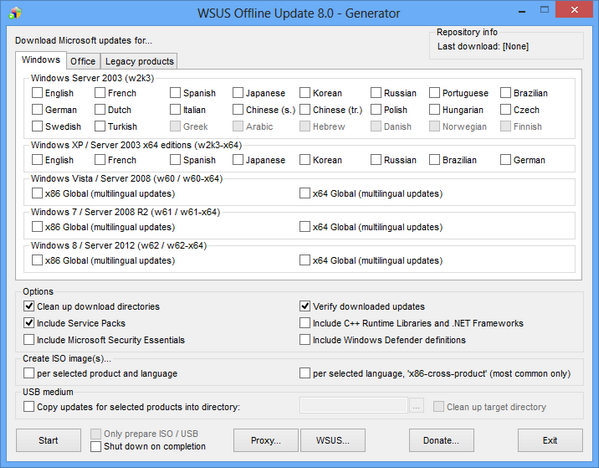599x468 pixels.
Task: Select the Windows tab
Action: [41, 60]
